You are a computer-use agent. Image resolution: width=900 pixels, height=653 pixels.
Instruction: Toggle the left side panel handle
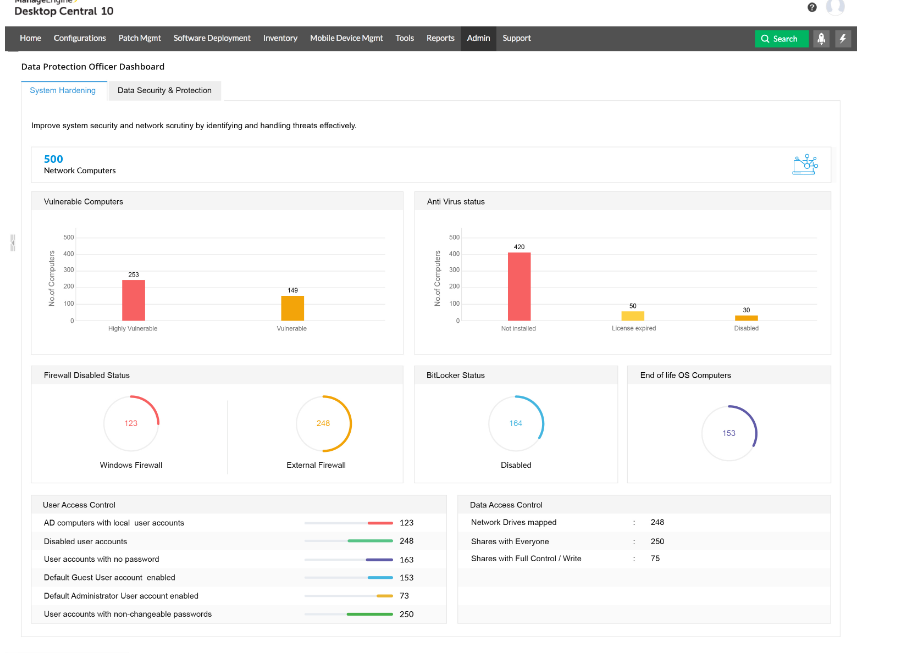click(x=13, y=243)
